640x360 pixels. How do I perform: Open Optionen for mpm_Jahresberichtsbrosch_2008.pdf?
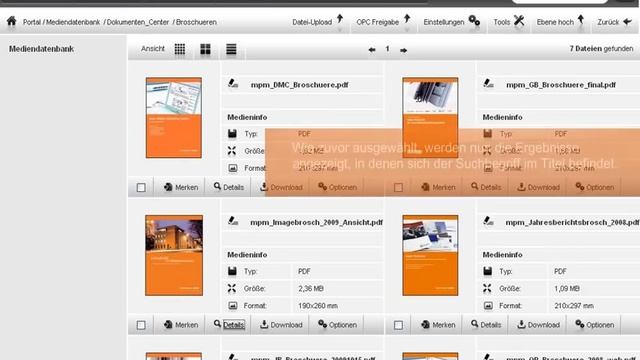click(x=595, y=325)
